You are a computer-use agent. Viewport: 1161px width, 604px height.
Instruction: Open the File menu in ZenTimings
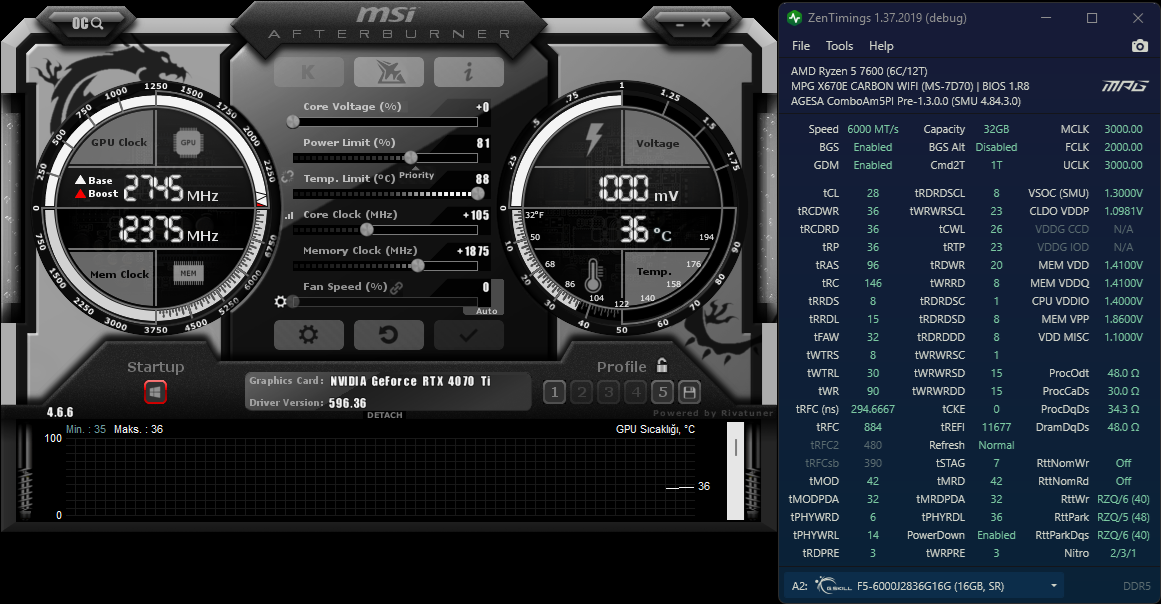[801, 46]
